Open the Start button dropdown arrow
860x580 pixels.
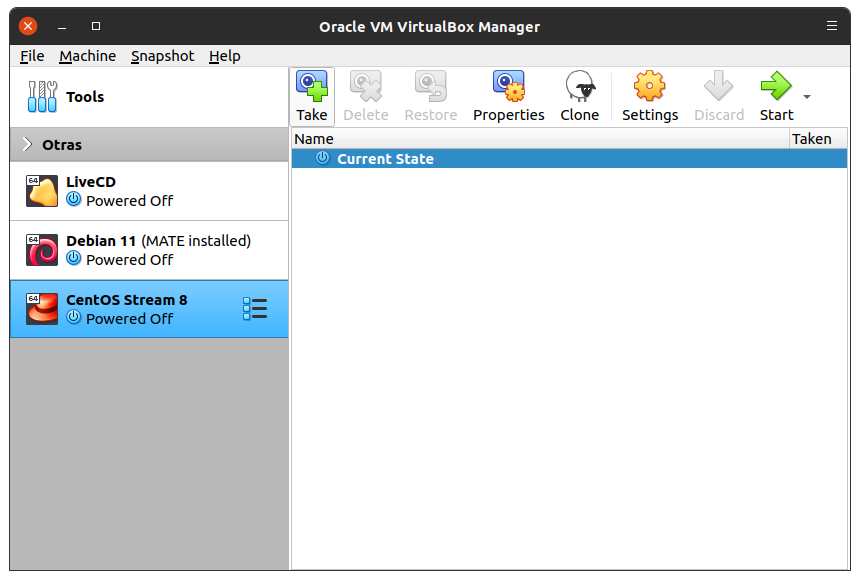coord(807,97)
